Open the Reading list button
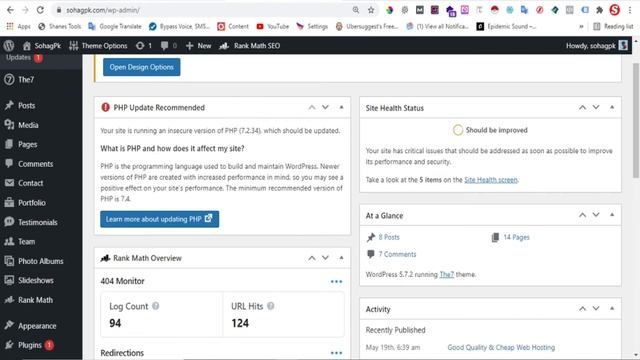 613,27
